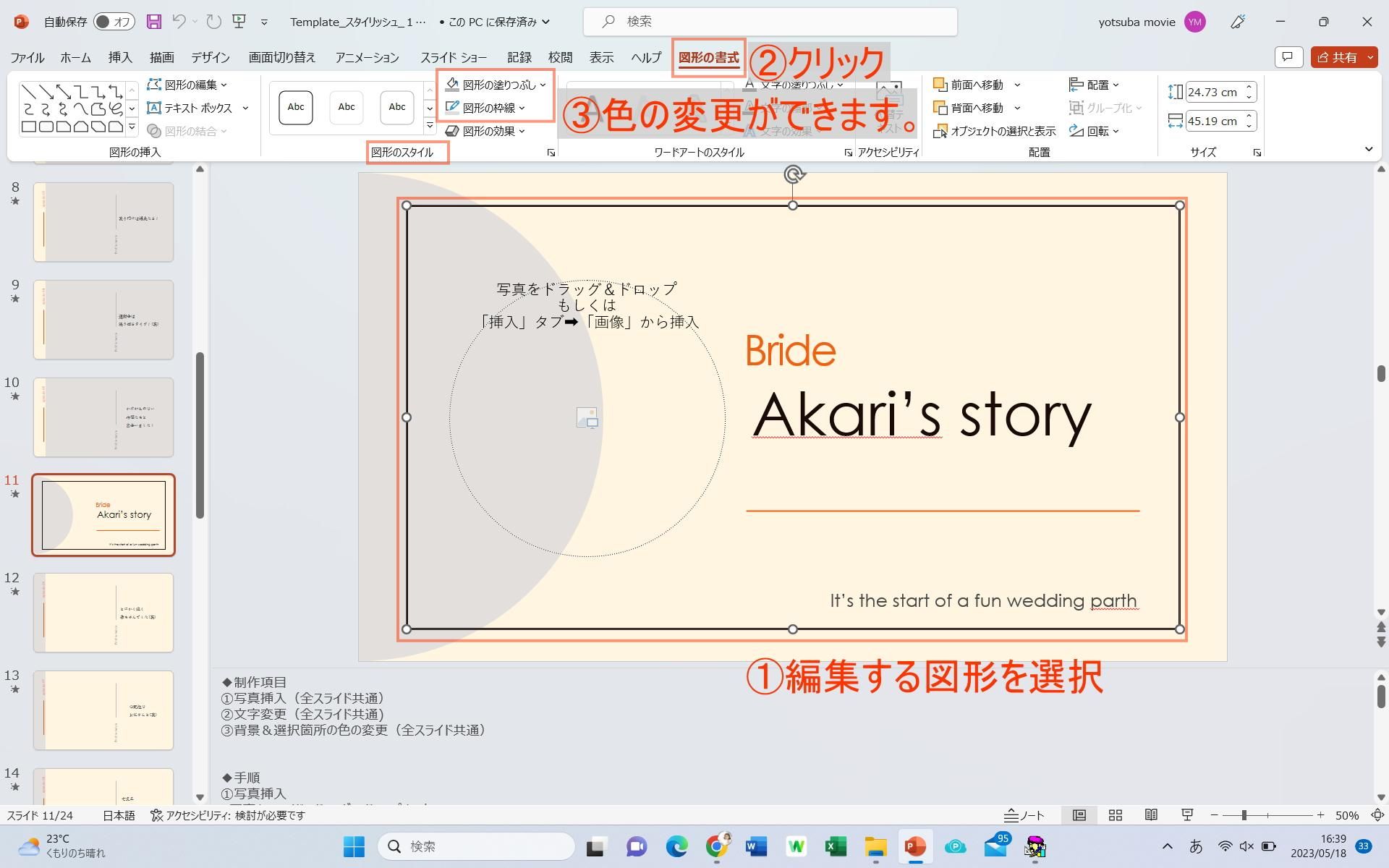Open Excel from taskbar
This screenshot has width=1389, height=868.
(836, 846)
